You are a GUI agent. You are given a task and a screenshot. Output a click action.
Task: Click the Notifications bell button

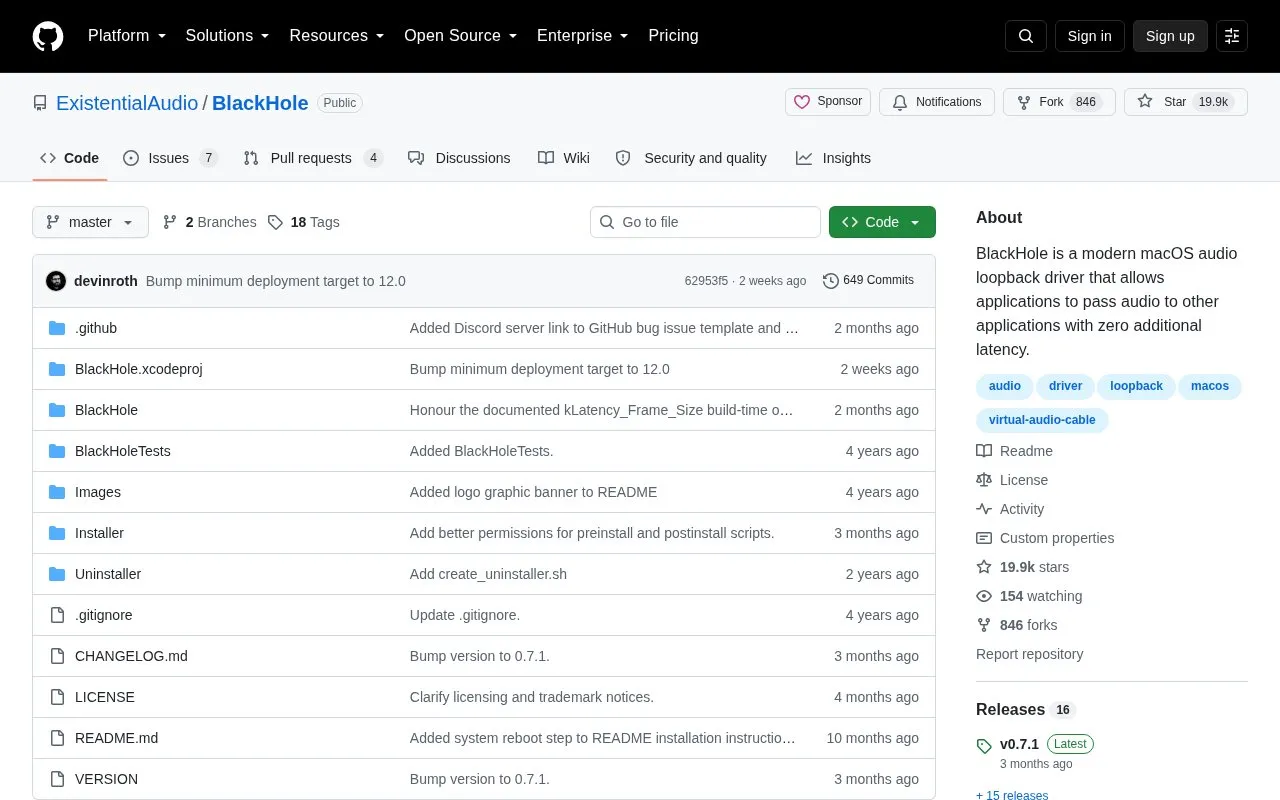(x=937, y=102)
